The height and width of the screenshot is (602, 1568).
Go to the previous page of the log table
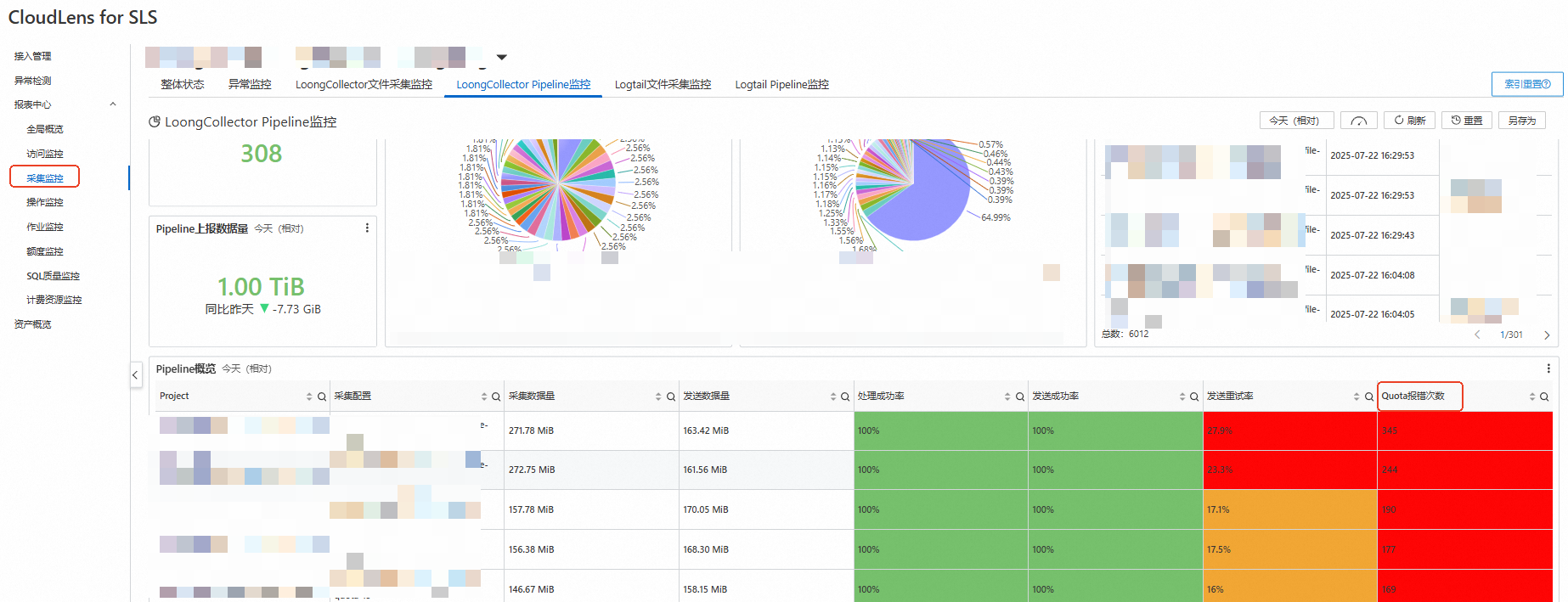[x=1477, y=335]
